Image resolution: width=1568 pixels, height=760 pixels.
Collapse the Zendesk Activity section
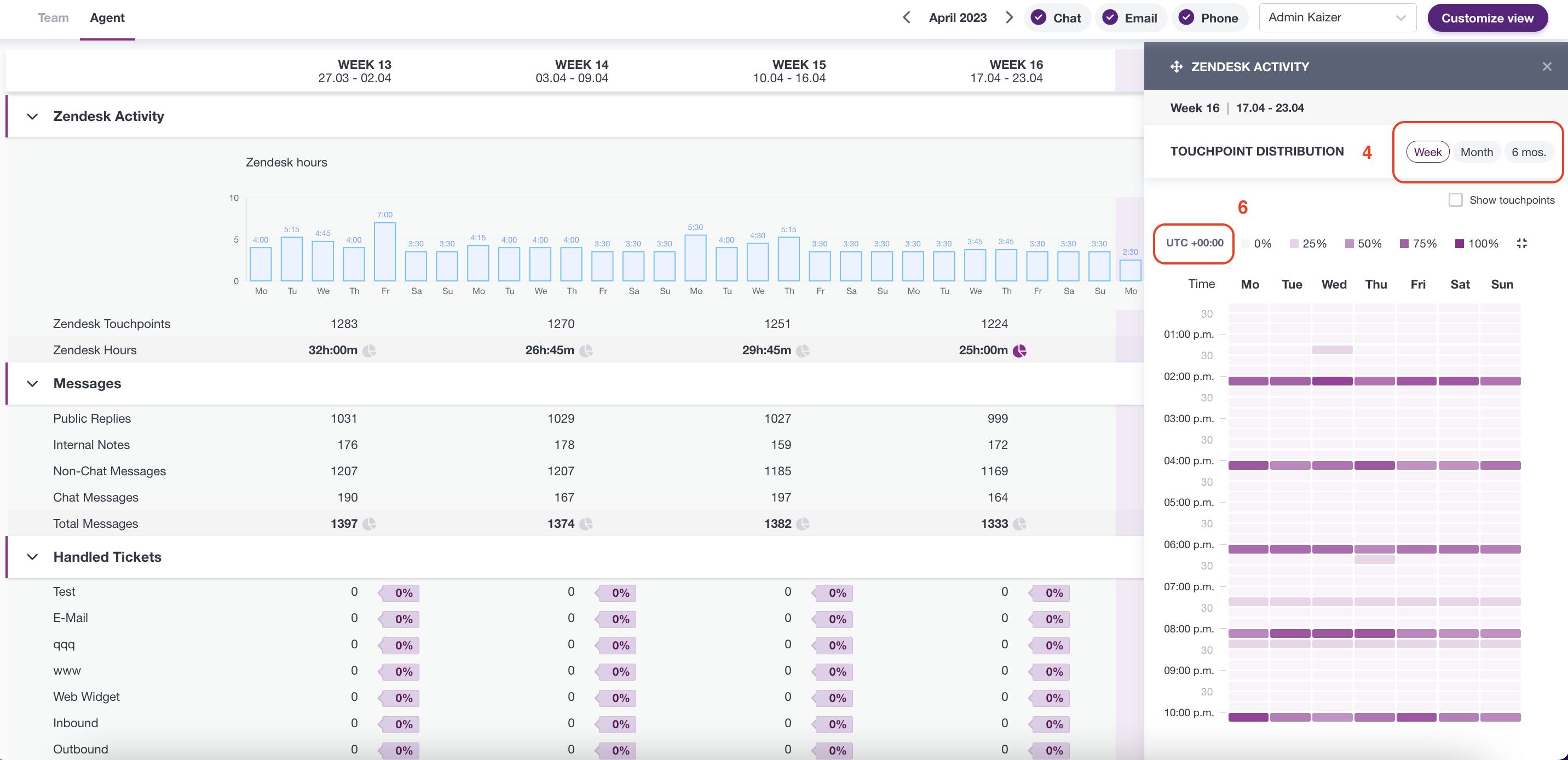click(x=32, y=116)
